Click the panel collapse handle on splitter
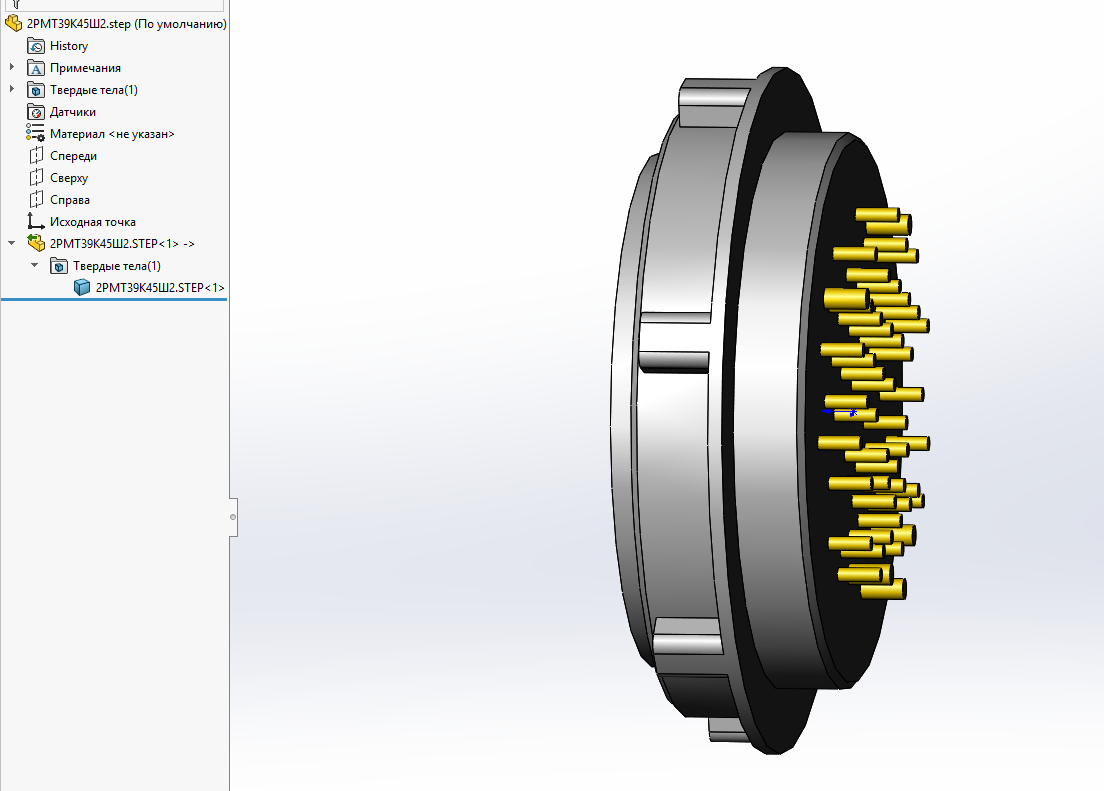Viewport: 1104px width, 791px height. [233, 517]
